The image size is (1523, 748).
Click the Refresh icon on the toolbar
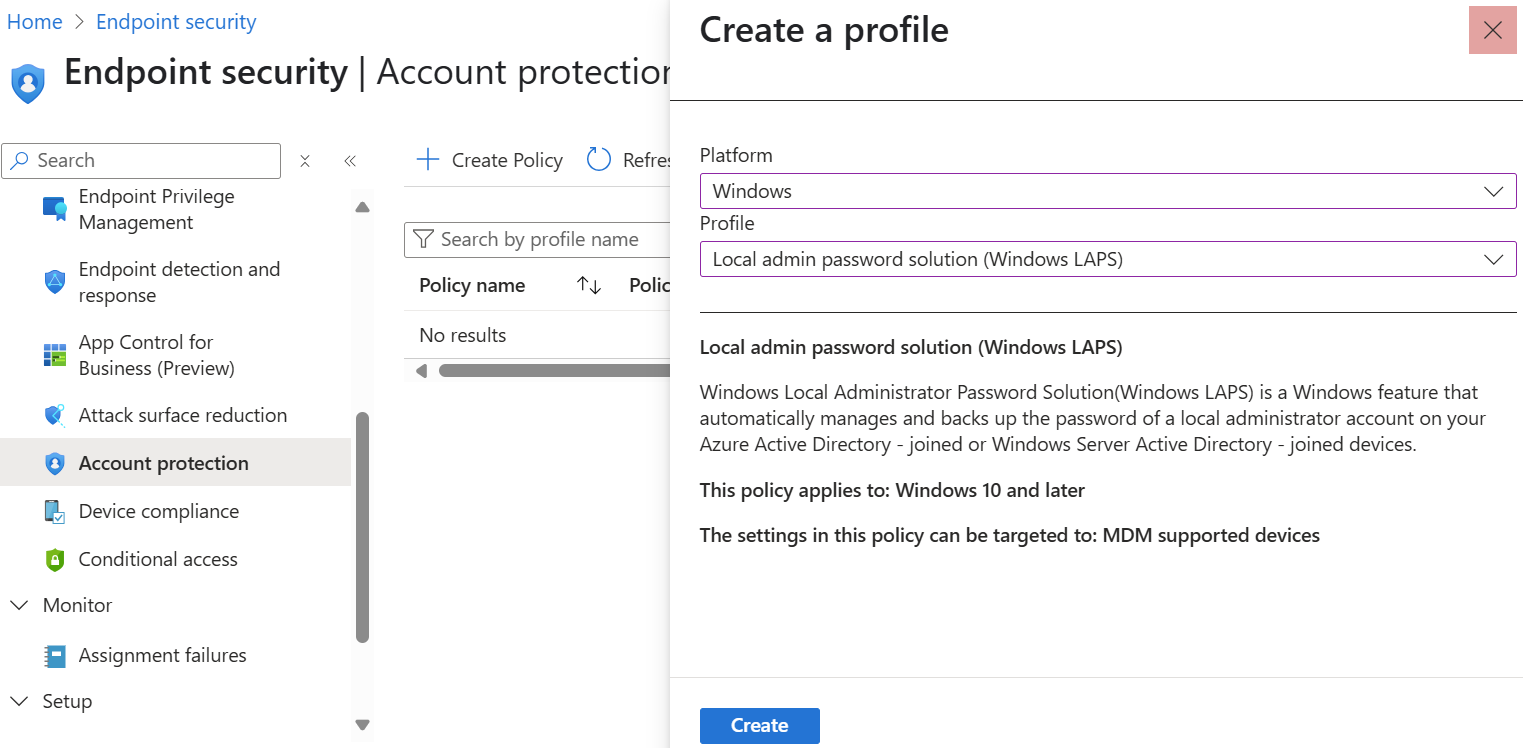coord(599,159)
